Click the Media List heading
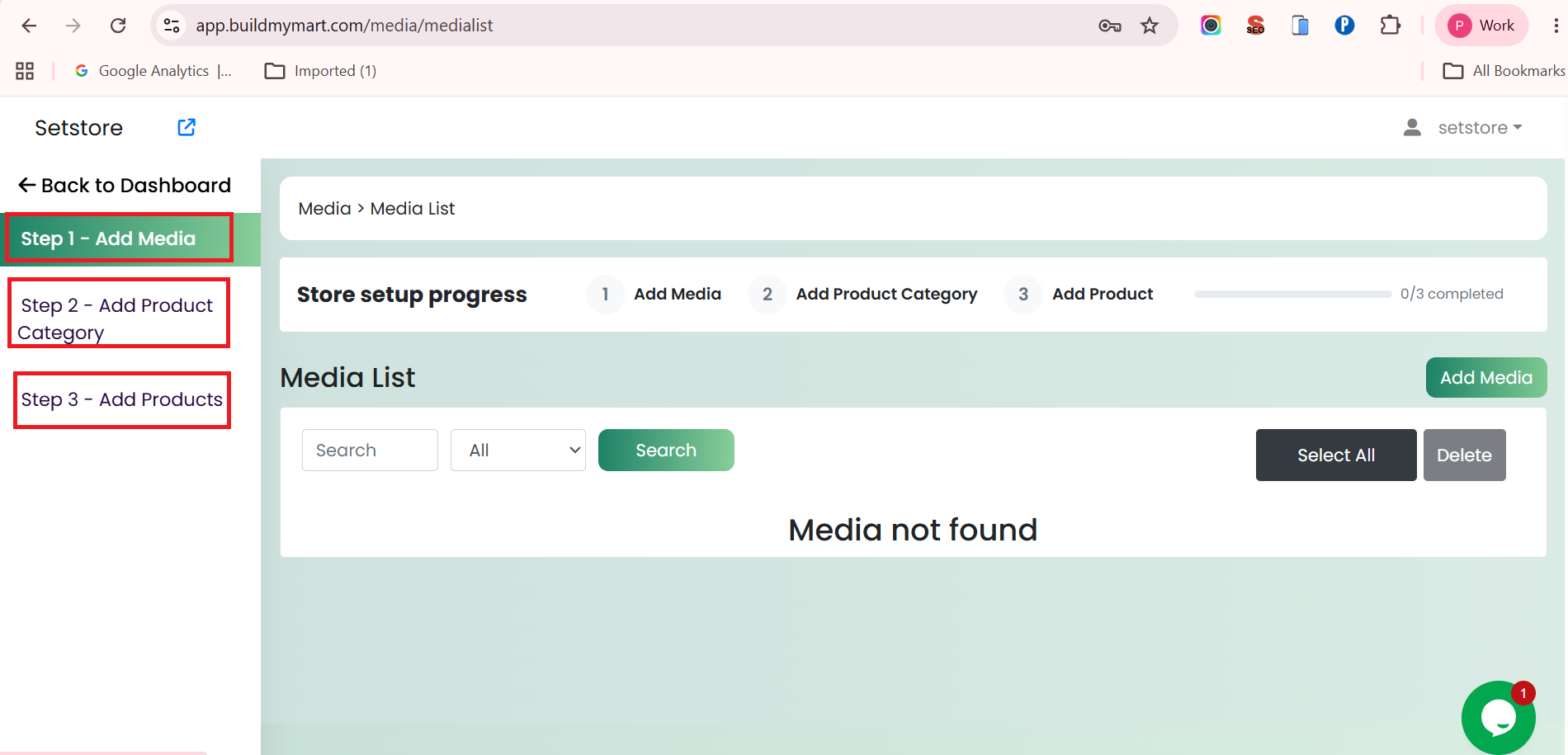The width and height of the screenshot is (1568, 755). [x=347, y=378]
